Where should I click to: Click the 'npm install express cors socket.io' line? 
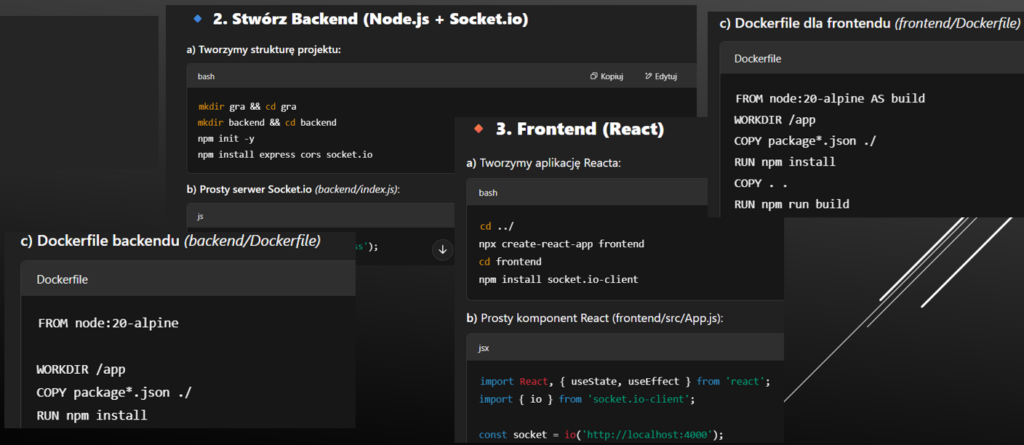[x=285, y=155]
